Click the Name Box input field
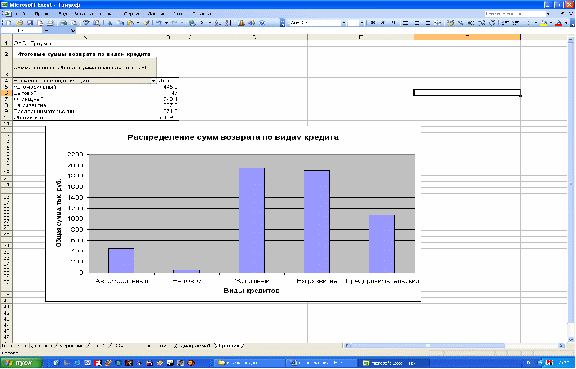 [22, 31]
